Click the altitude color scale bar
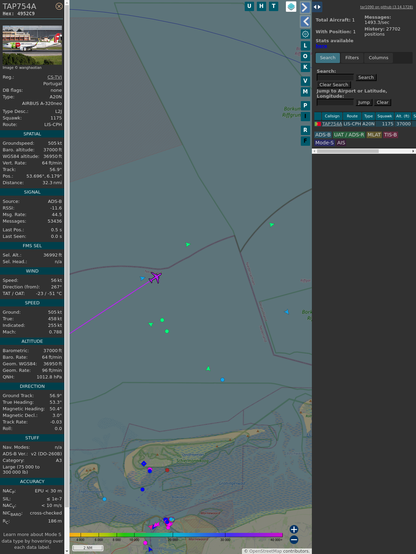 [176, 535]
